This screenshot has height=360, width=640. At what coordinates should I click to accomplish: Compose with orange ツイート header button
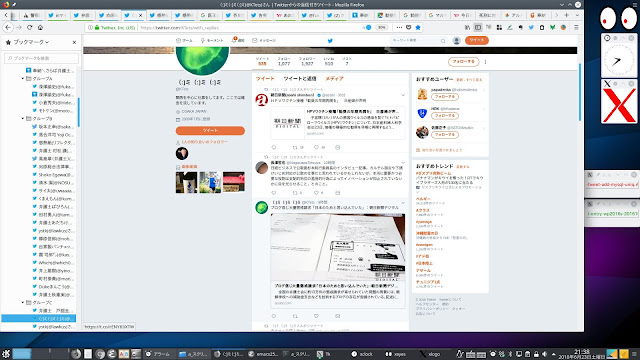[476, 40]
